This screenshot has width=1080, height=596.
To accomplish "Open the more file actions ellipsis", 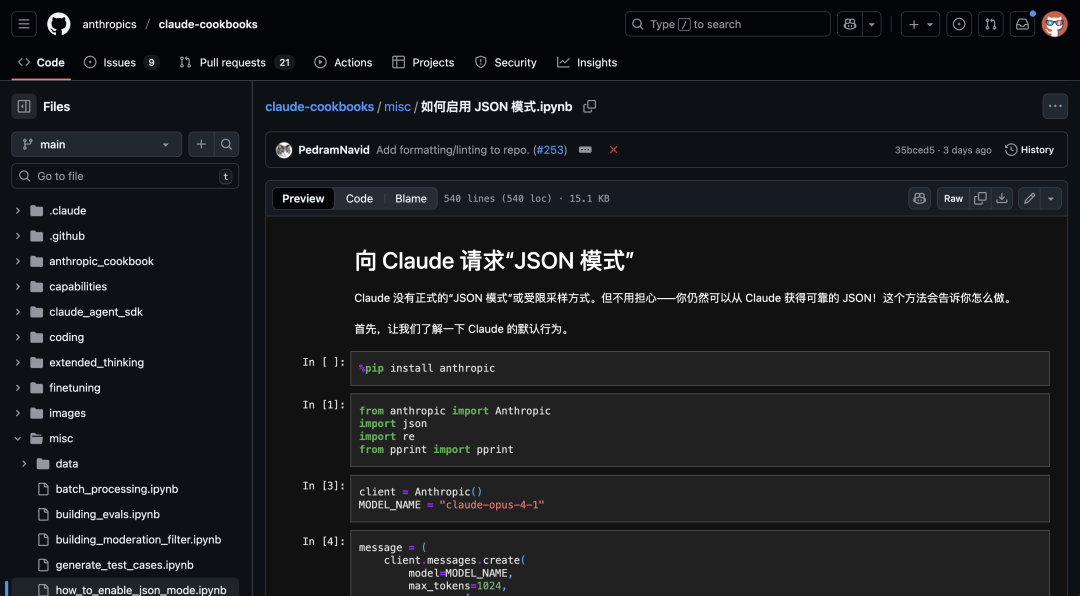I will pos(1055,106).
